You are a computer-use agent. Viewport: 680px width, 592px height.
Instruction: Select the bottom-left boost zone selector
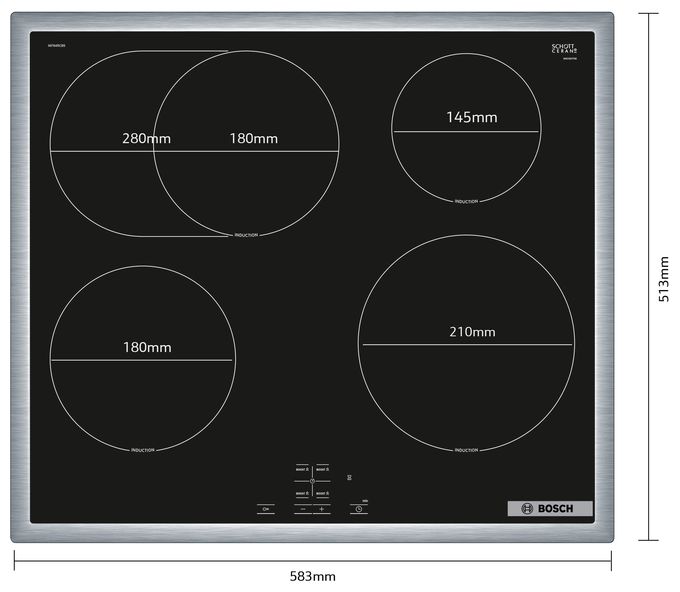(302, 494)
